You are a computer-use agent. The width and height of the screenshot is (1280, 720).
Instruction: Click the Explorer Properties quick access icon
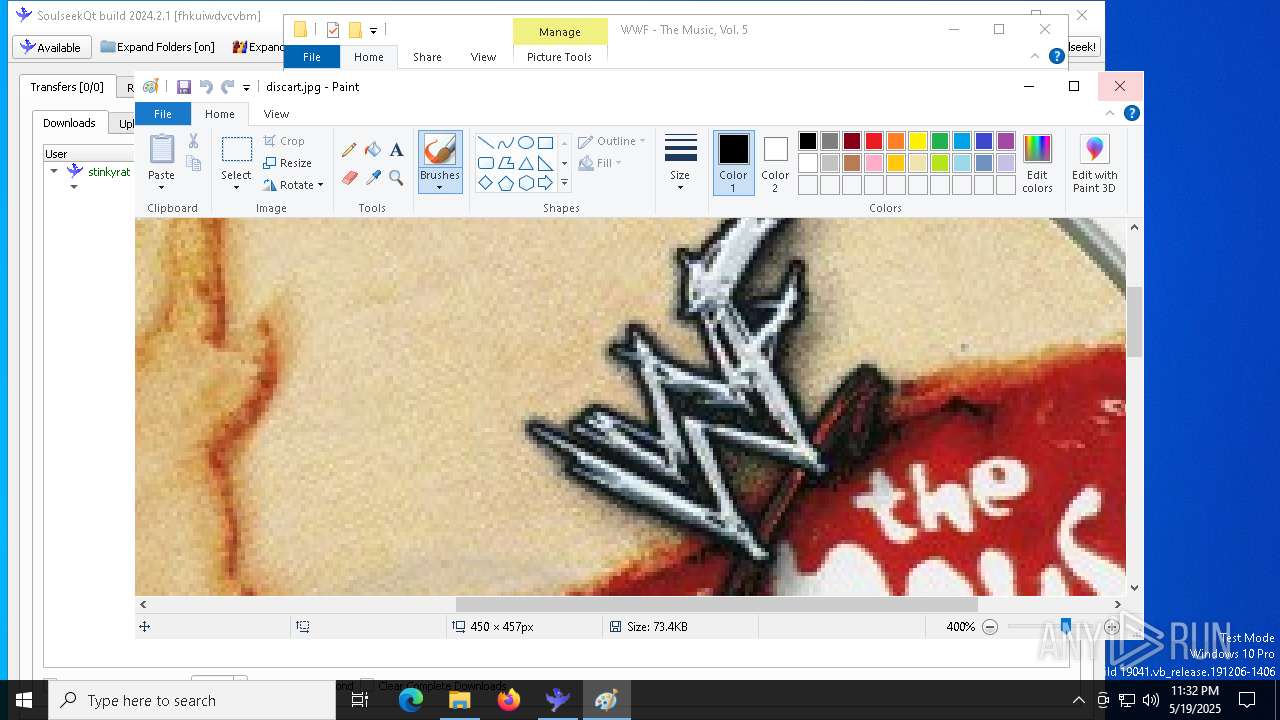tap(333, 30)
